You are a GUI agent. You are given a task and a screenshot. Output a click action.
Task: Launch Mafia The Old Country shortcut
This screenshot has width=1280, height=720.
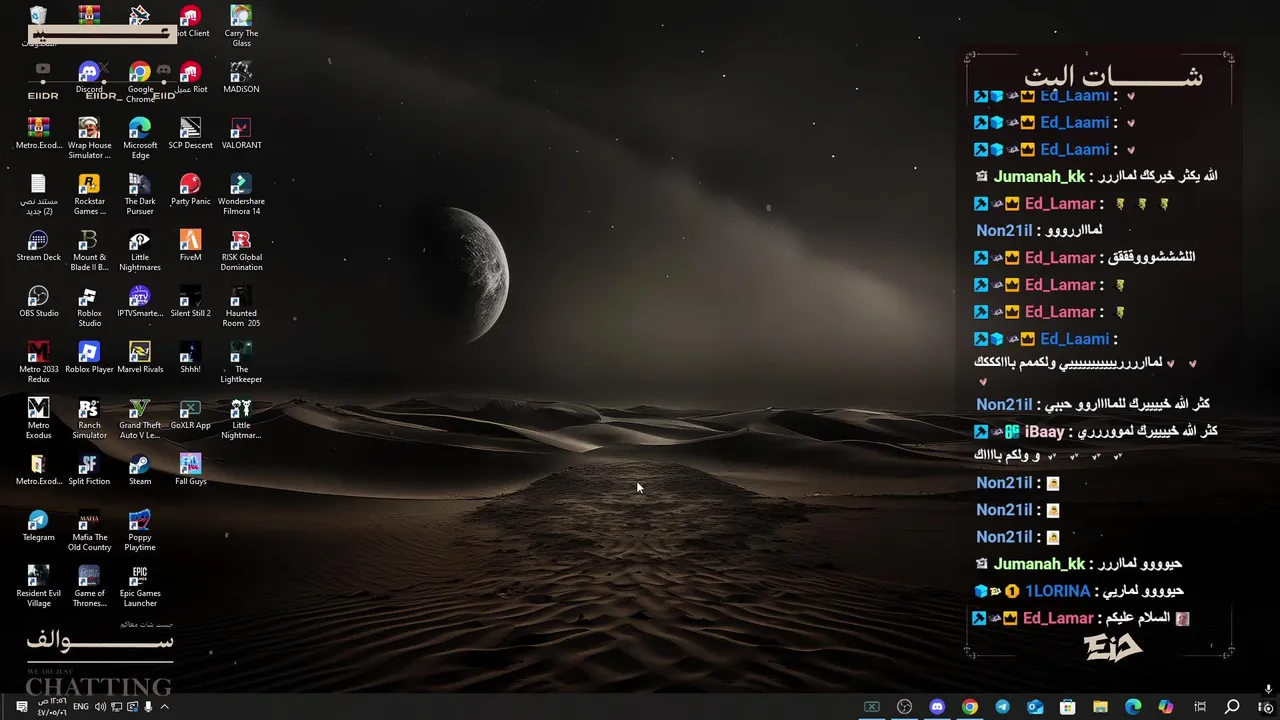coord(89,530)
